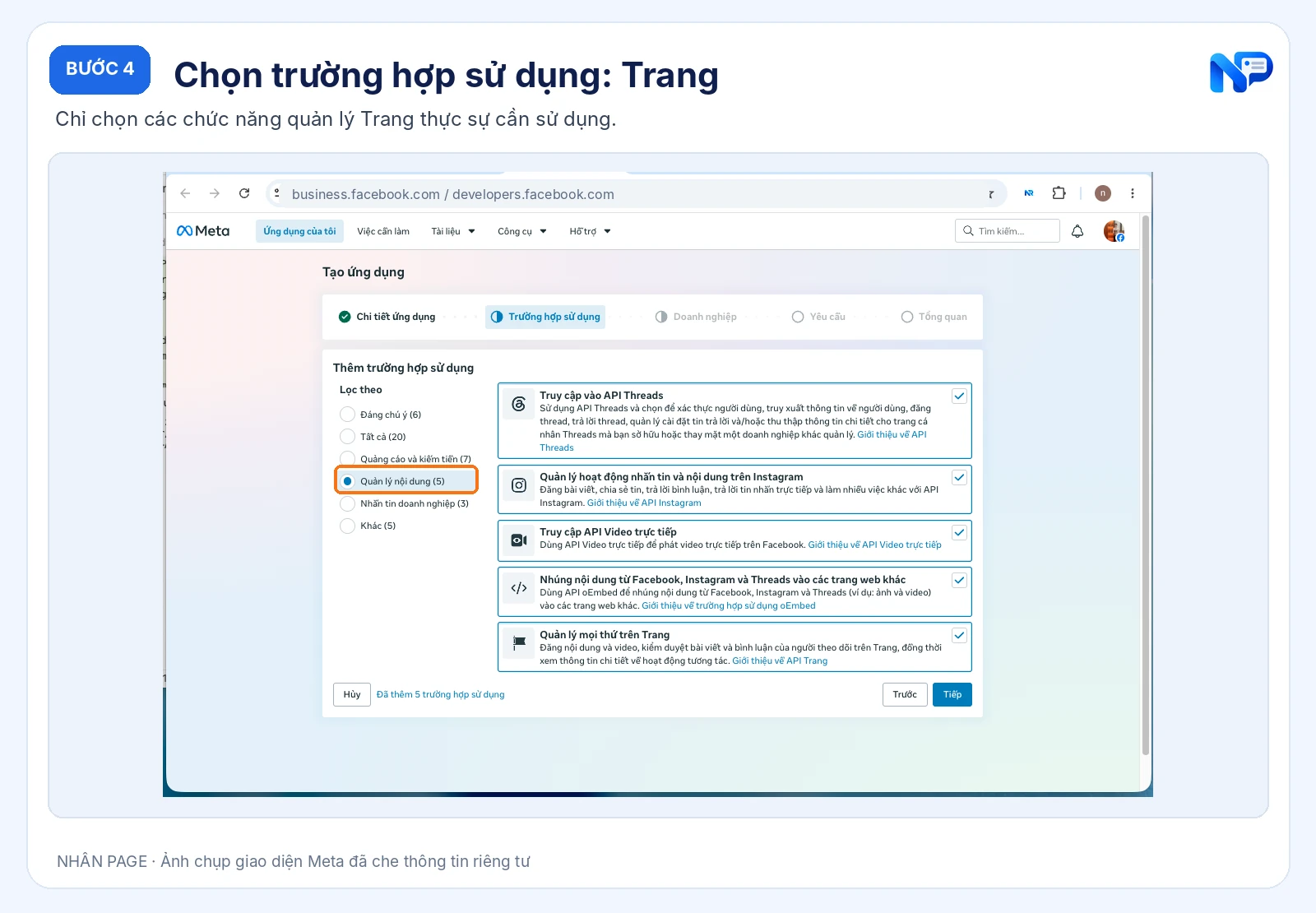
Task: Uncheck the Instagram messaging use case checkbox
Action: click(x=959, y=477)
